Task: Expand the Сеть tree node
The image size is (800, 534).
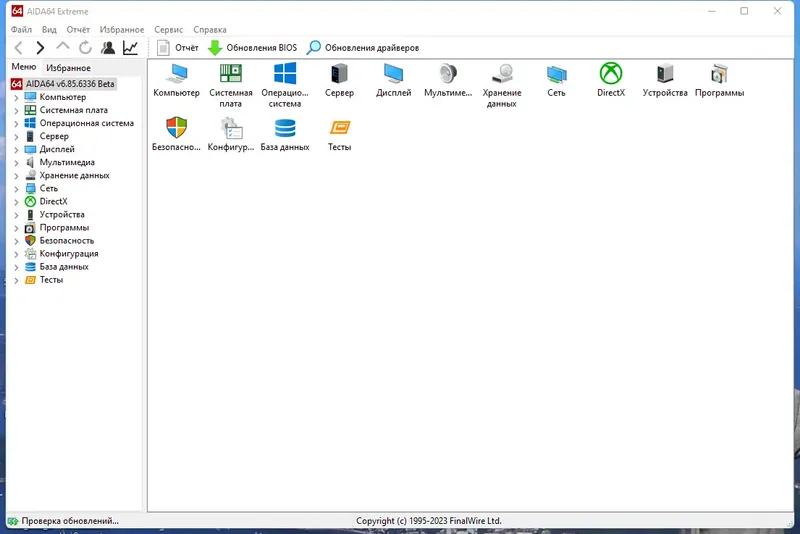Action: pos(16,189)
